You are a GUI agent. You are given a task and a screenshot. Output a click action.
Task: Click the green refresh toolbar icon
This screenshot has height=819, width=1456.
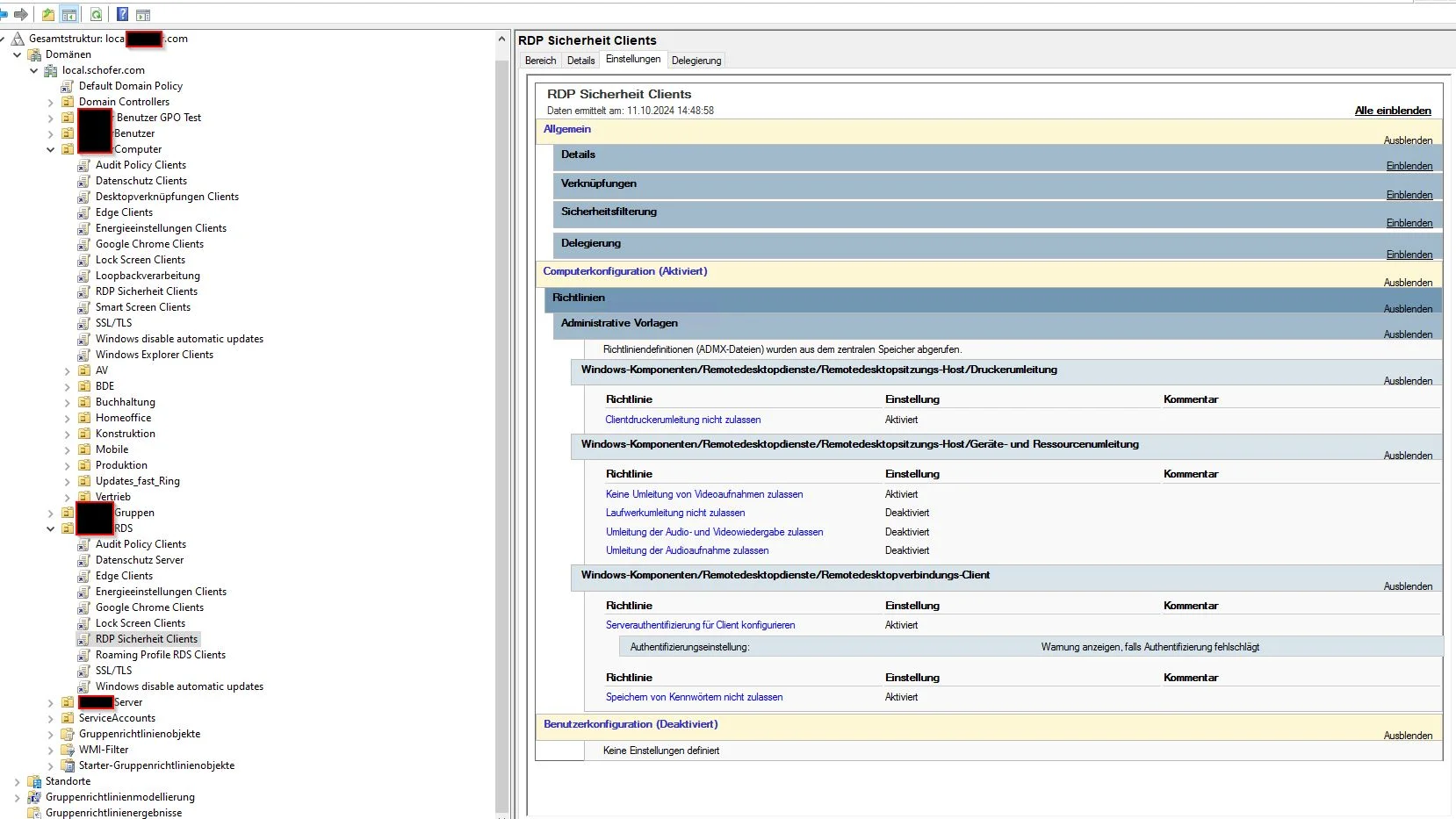coord(96,14)
